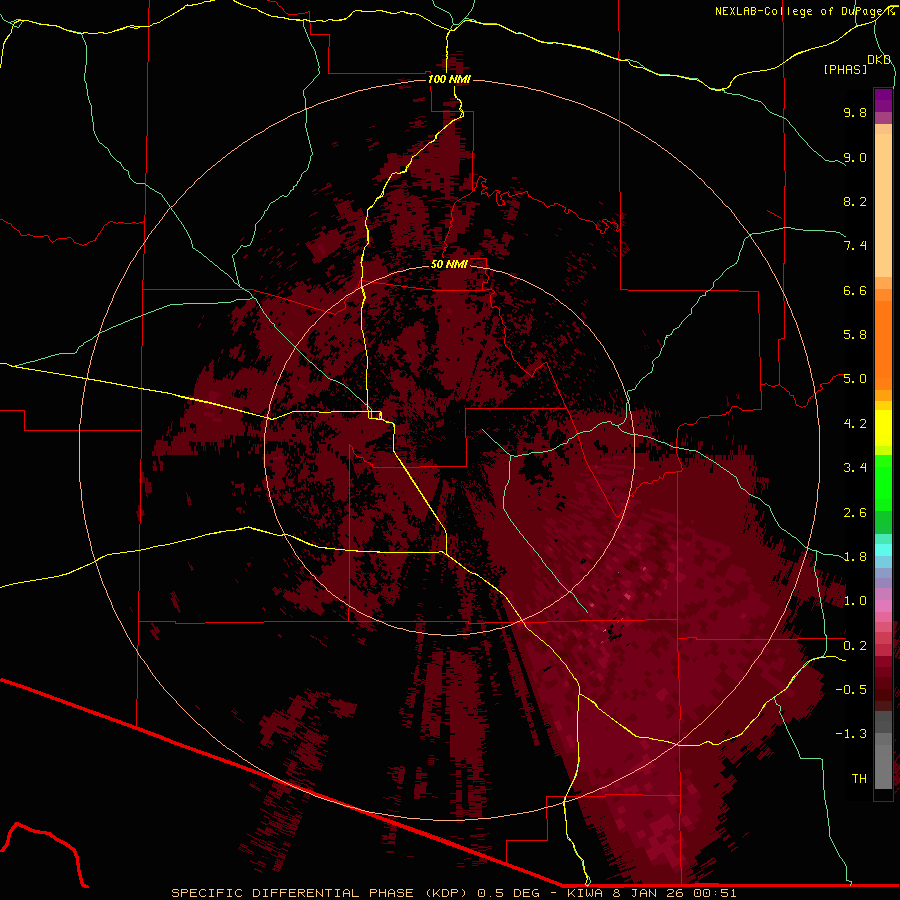Click the 1.0 scale value
Image resolution: width=900 pixels, height=900 pixels.
coord(855,601)
